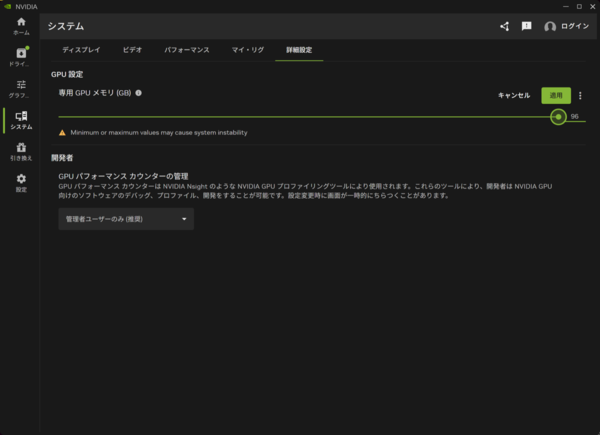The height and width of the screenshot is (435, 600).
Task: Click the GPU パフォーマンス カウンターの管理 title
Action: 123,176
